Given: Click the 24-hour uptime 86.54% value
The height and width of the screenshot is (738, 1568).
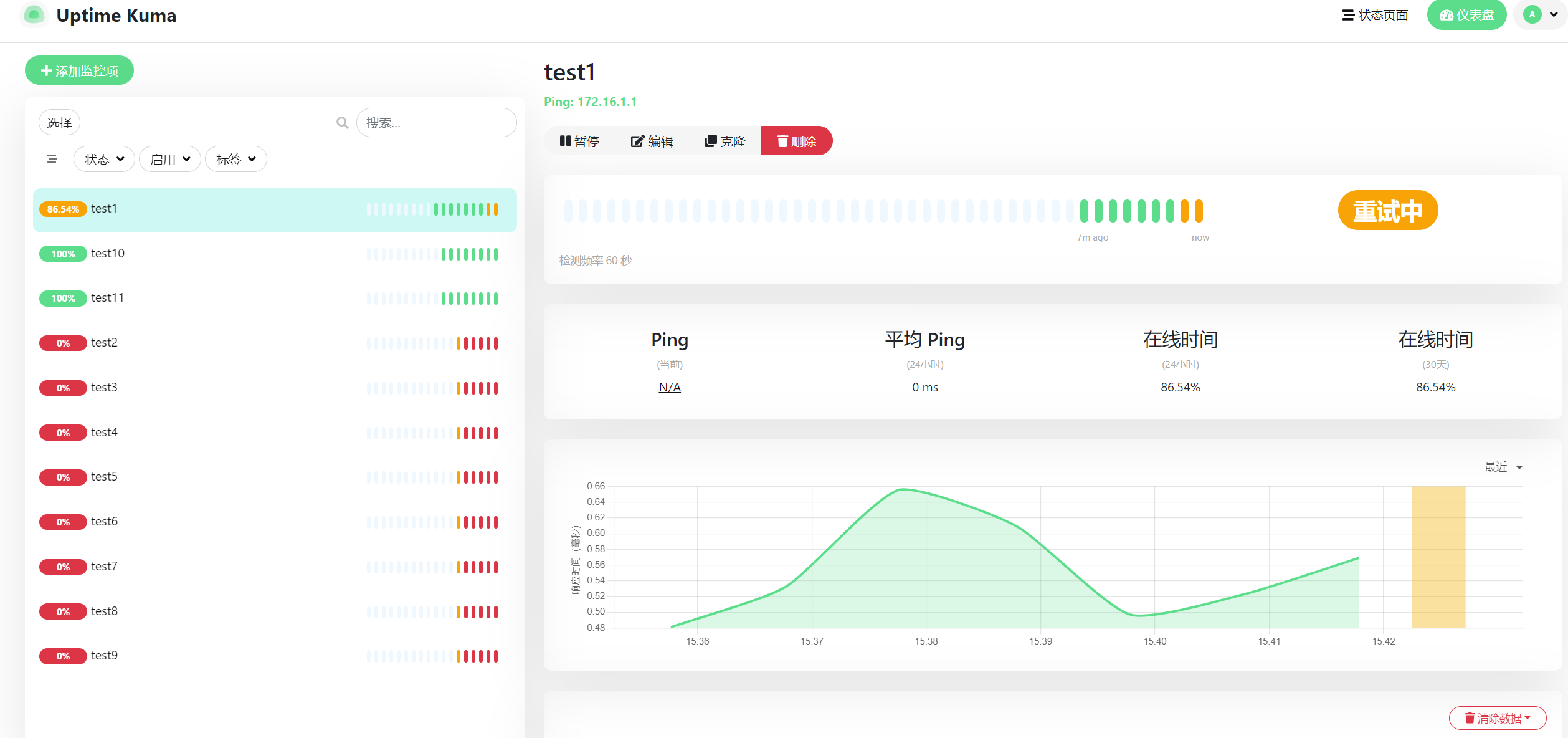Looking at the screenshot, I should (x=1180, y=388).
